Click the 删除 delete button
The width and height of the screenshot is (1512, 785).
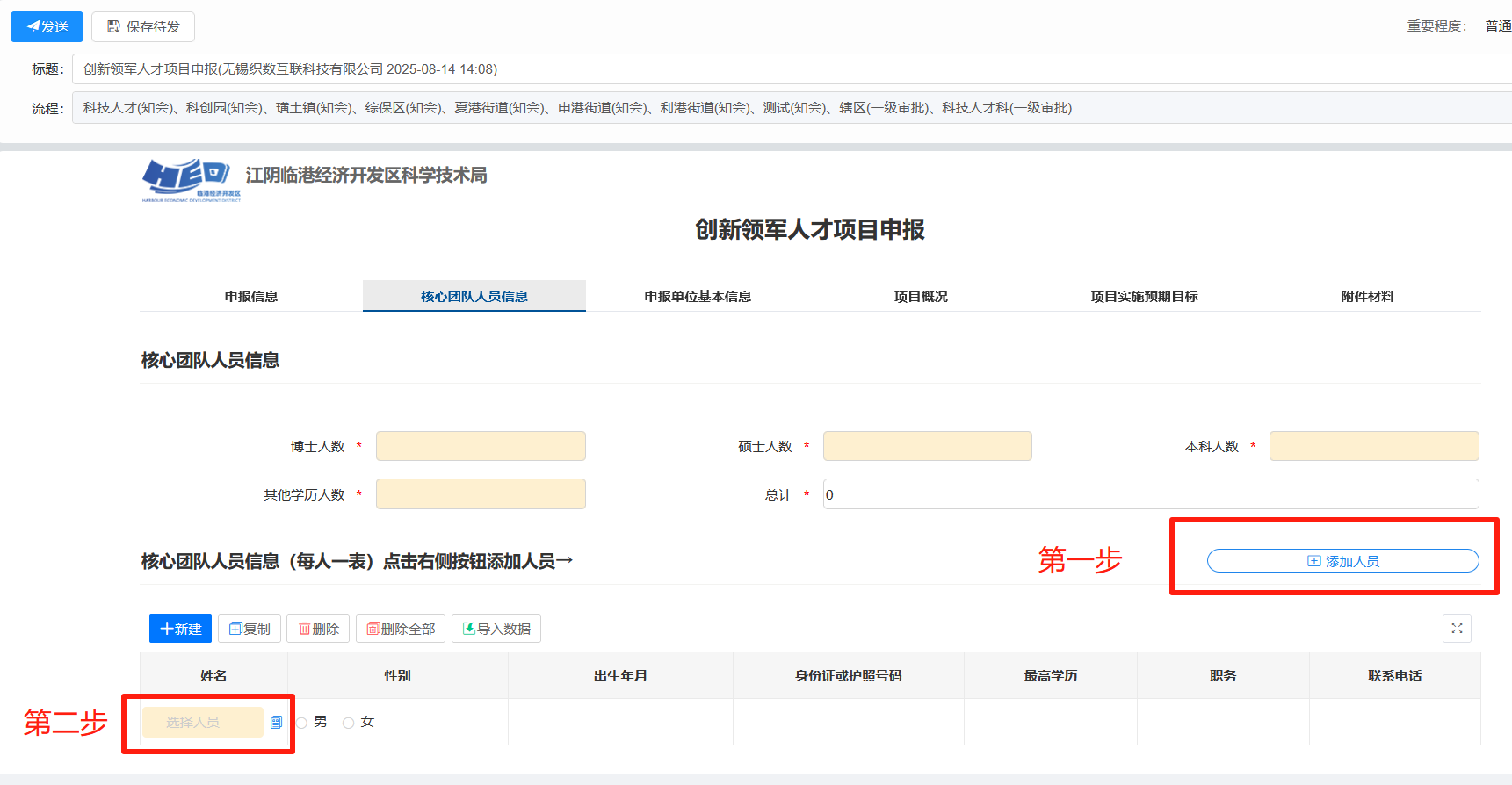pyautogui.click(x=318, y=629)
